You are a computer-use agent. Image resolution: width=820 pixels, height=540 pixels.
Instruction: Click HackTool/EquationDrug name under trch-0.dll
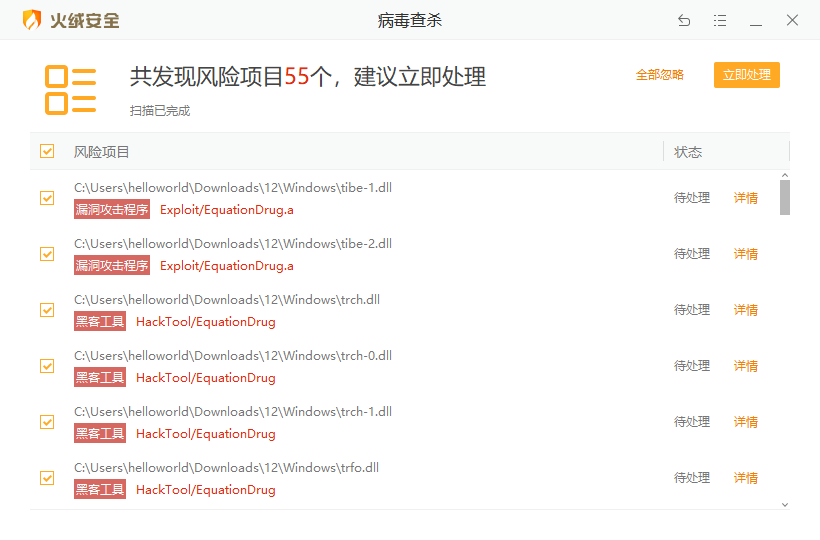206,378
